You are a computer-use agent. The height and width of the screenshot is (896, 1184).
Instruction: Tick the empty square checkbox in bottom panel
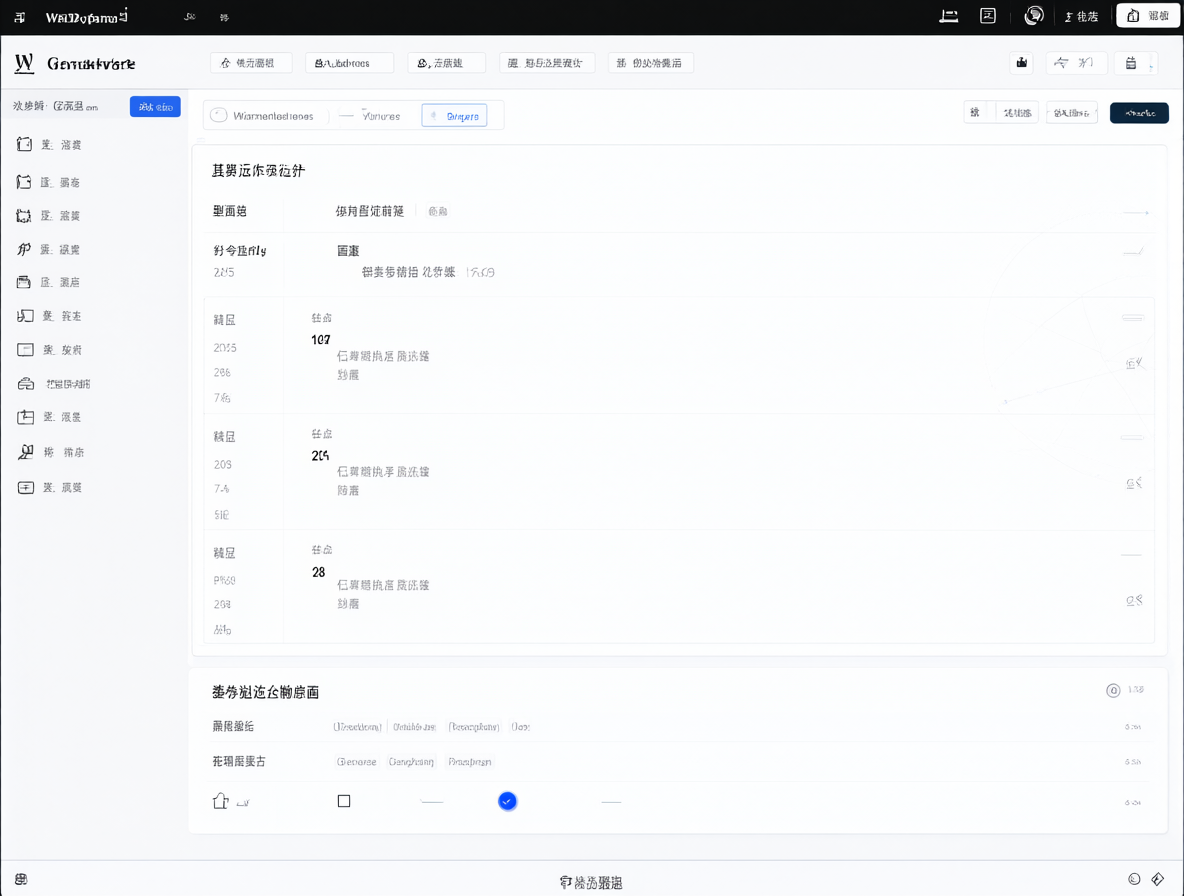344,801
